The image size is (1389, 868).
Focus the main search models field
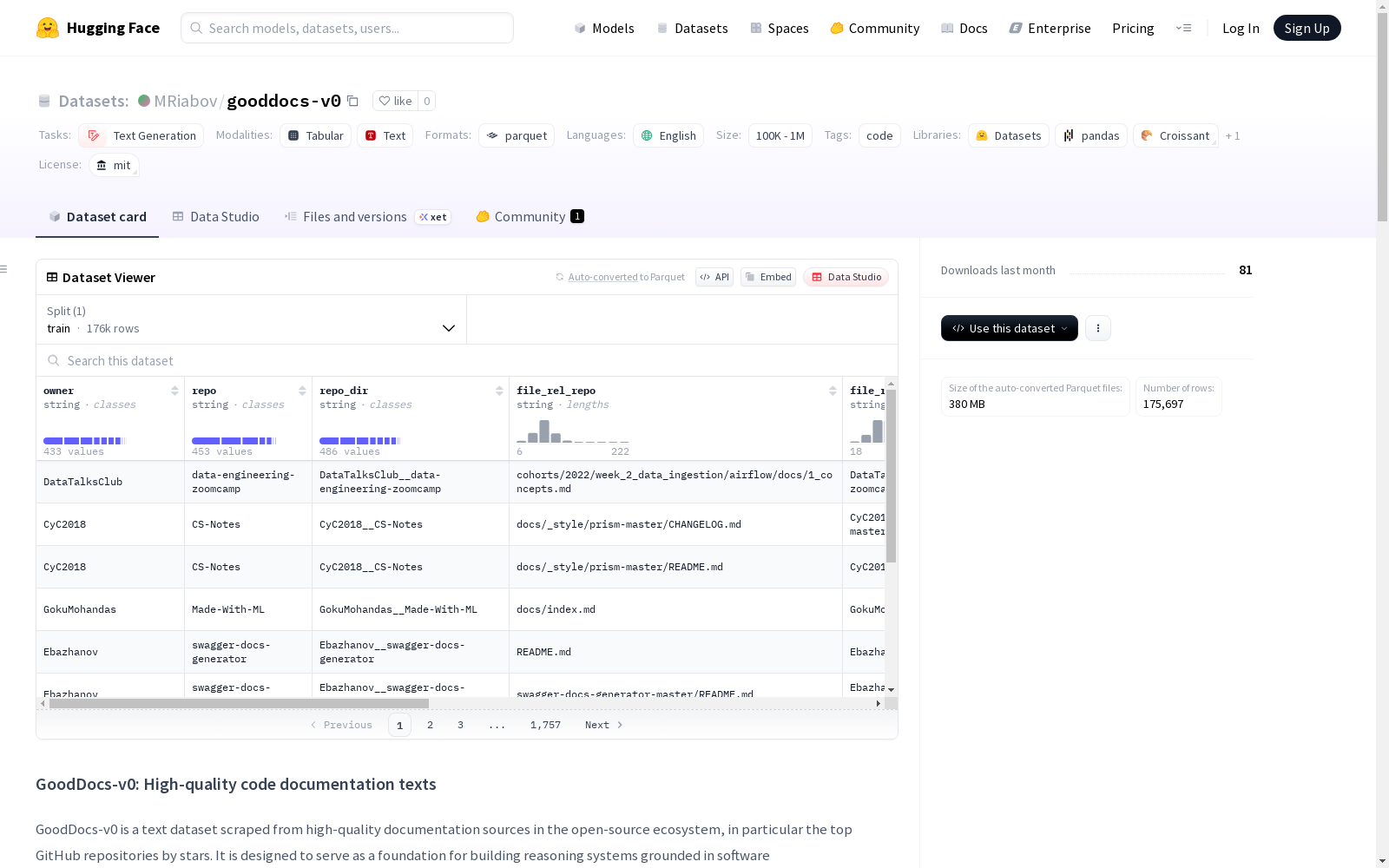(347, 28)
